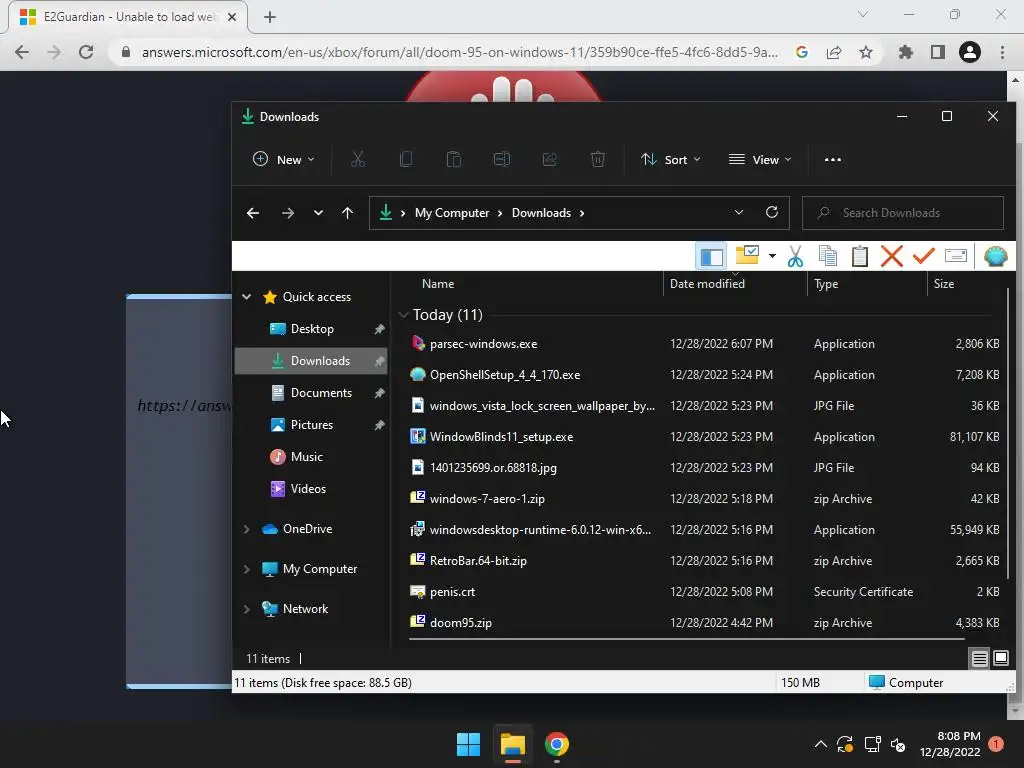The height and width of the screenshot is (768, 1024).
Task: Collapse the Today (11) group
Action: [x=404, y=315]
